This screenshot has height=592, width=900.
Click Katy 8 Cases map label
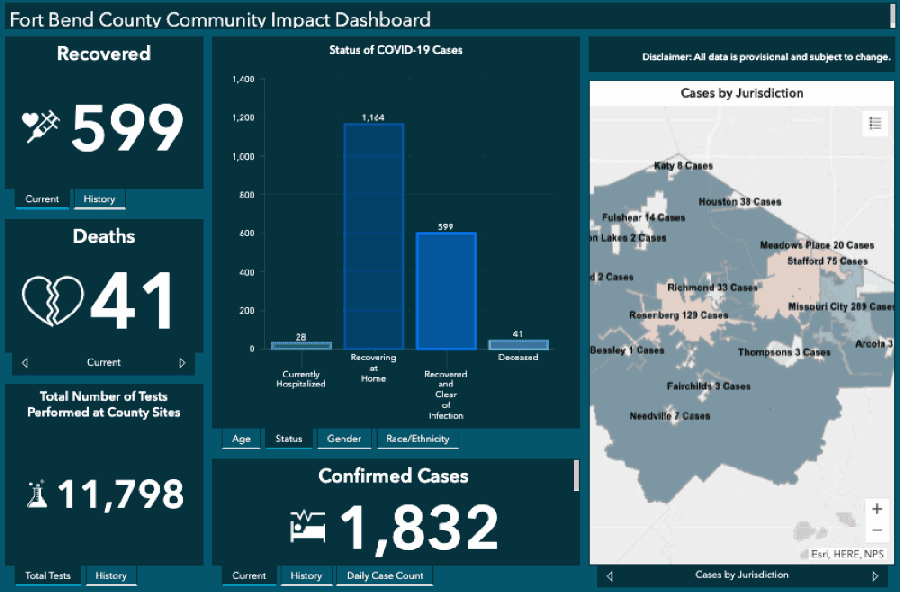(683, 166)
